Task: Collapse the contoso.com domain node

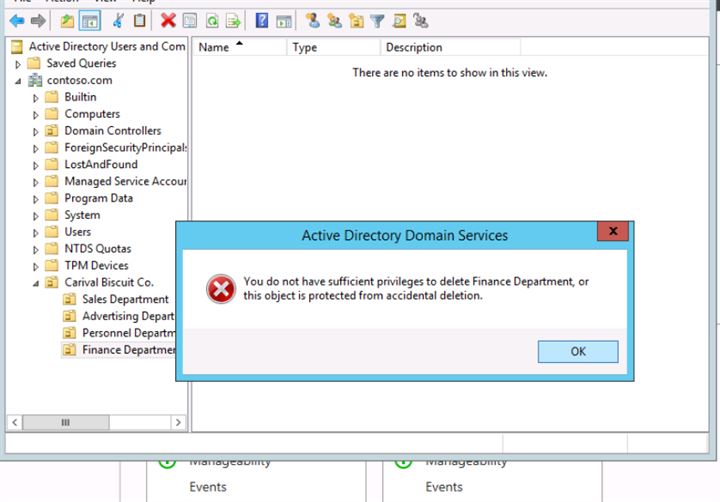Action: click(18, 81)
